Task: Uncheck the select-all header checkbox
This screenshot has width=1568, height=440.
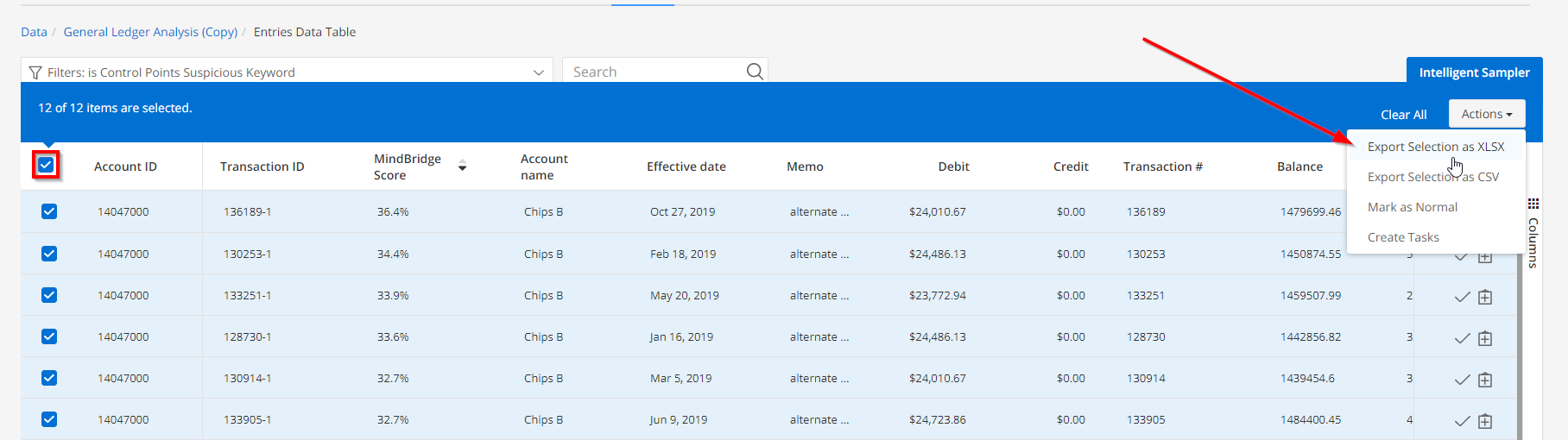Action: (47, 165)
